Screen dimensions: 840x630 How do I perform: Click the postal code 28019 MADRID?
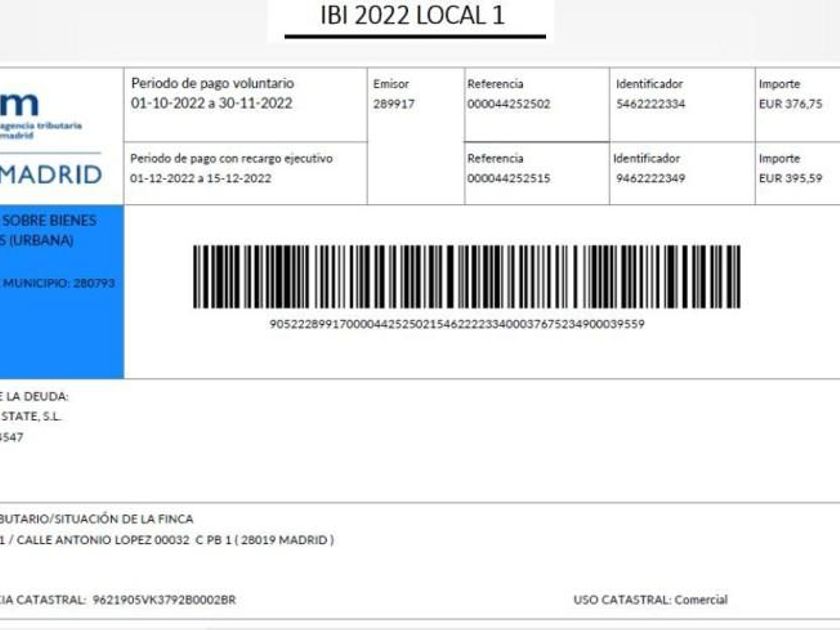tap(284, 539)
